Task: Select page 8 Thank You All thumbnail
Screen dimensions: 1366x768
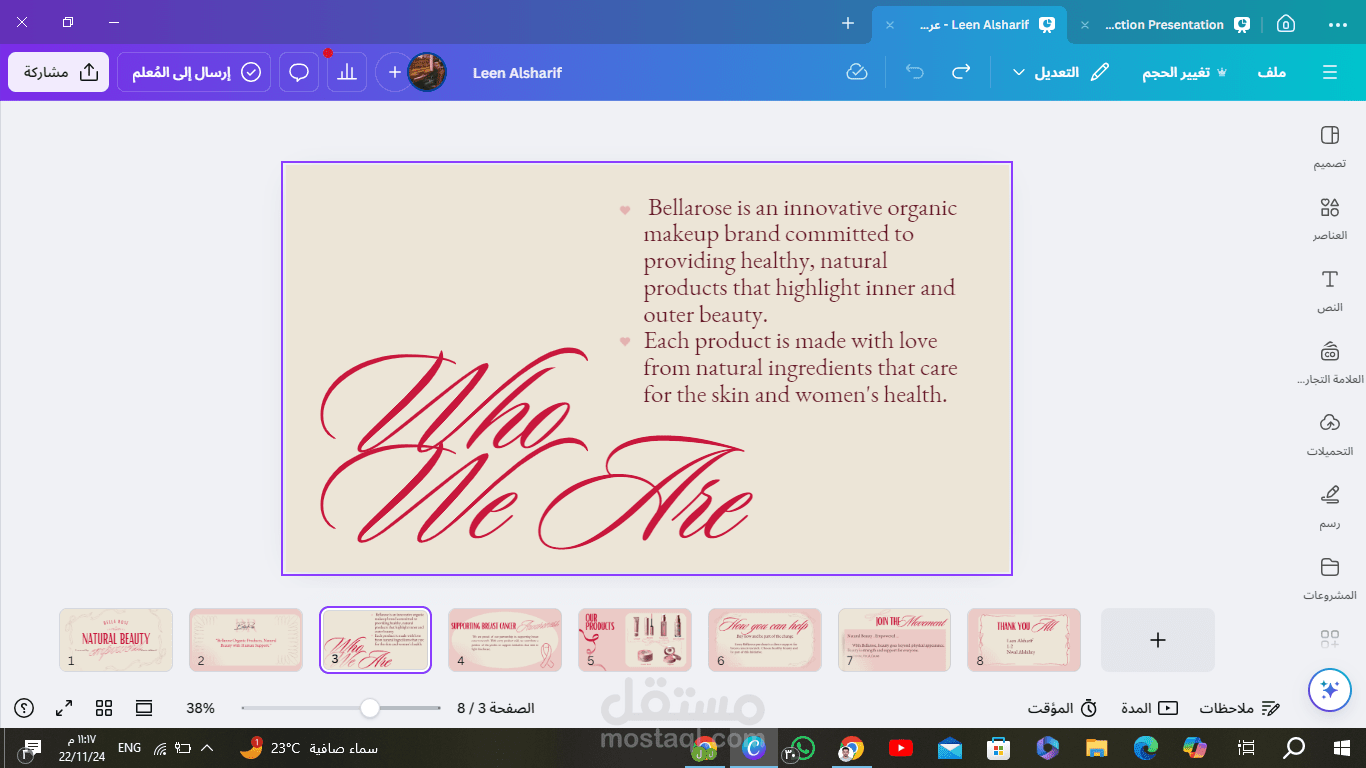Action: [x=1024, y=640]
